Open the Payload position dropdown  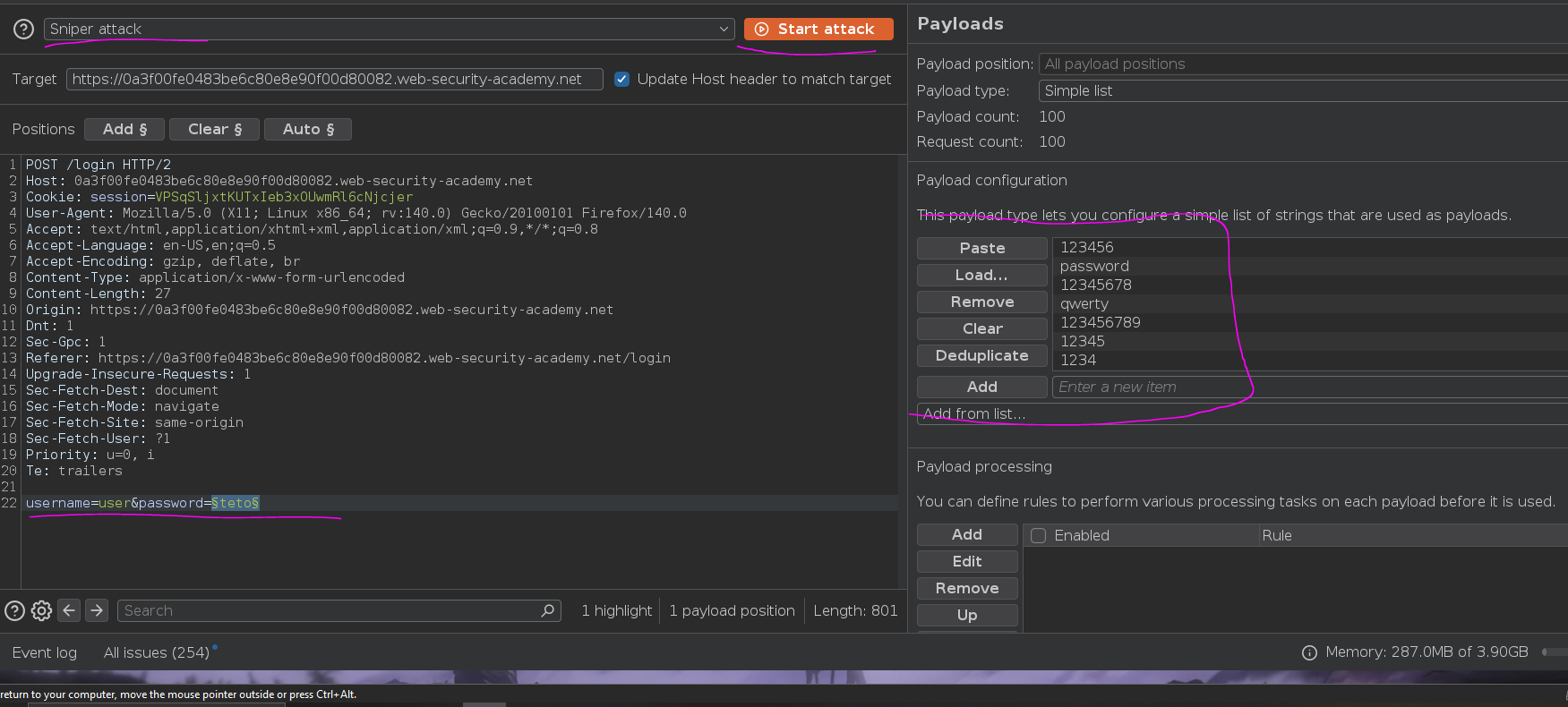tap(1303, 64)
